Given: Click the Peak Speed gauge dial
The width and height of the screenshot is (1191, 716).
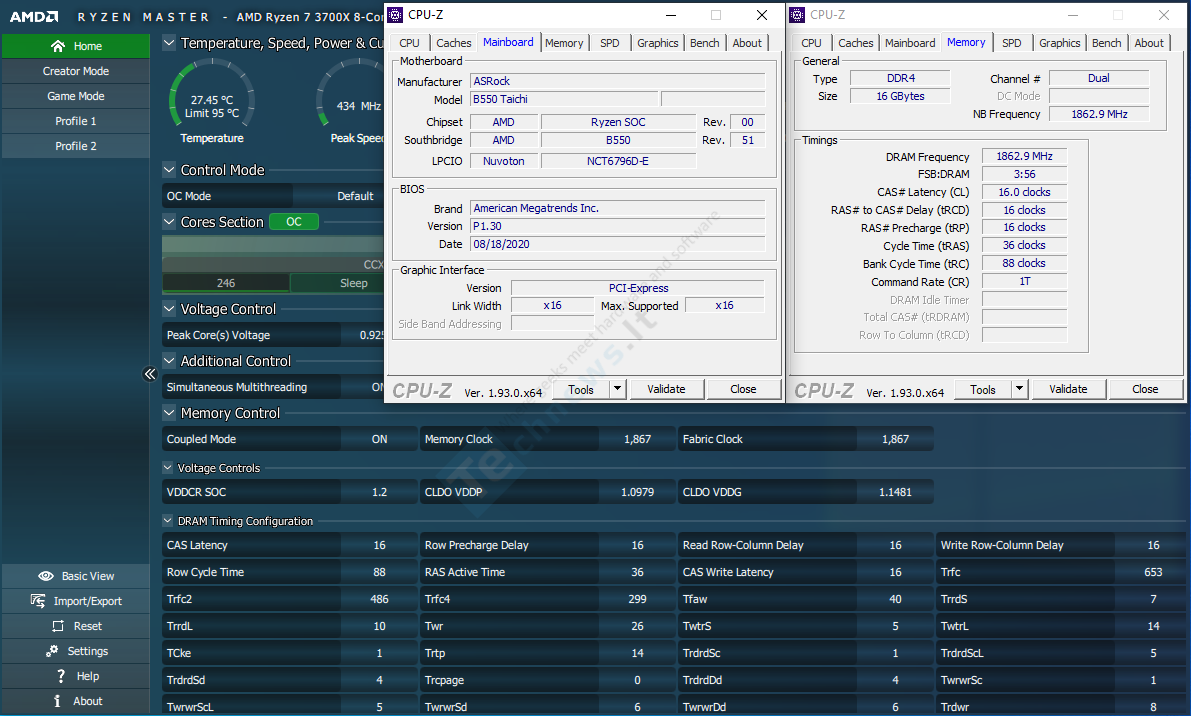Looking at the screenshot, I should click(351, 95).
